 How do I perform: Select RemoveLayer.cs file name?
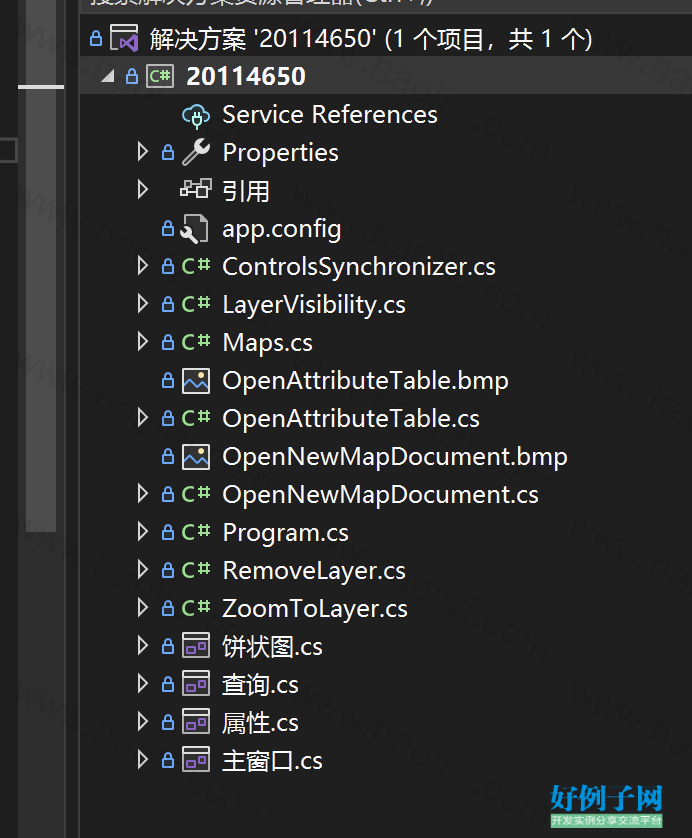[x=314, y=571]
